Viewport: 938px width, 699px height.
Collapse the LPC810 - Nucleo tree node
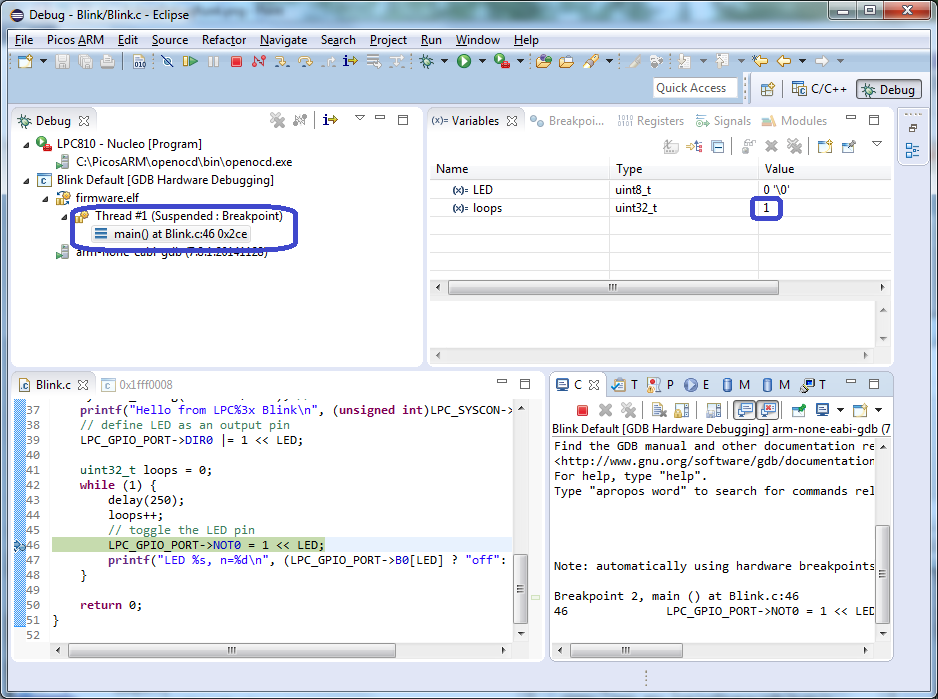click(26, 145)
